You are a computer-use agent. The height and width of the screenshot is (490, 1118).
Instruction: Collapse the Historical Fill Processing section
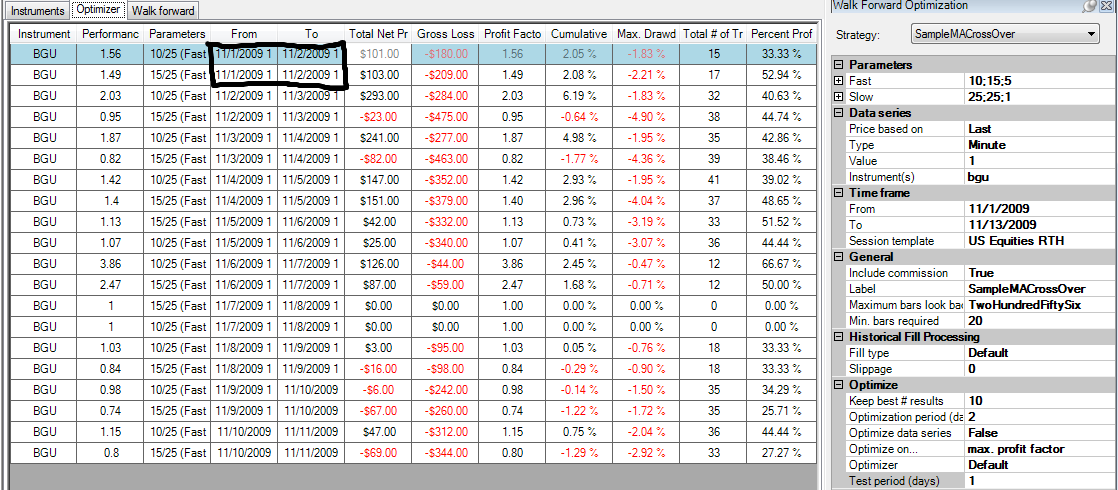click(838, 337)
